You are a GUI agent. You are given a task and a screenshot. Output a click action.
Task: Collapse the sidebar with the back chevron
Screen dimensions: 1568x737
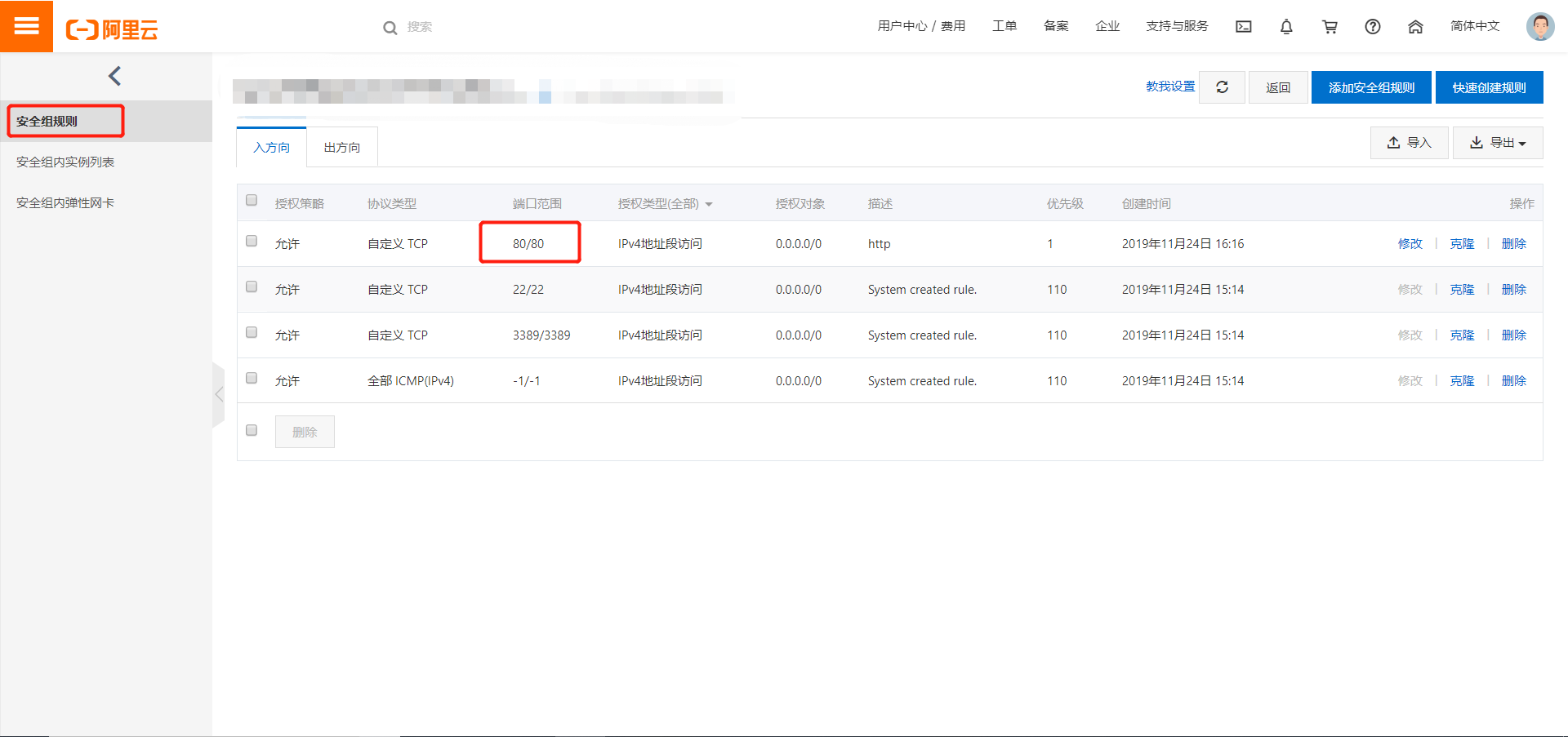(114, 76)
